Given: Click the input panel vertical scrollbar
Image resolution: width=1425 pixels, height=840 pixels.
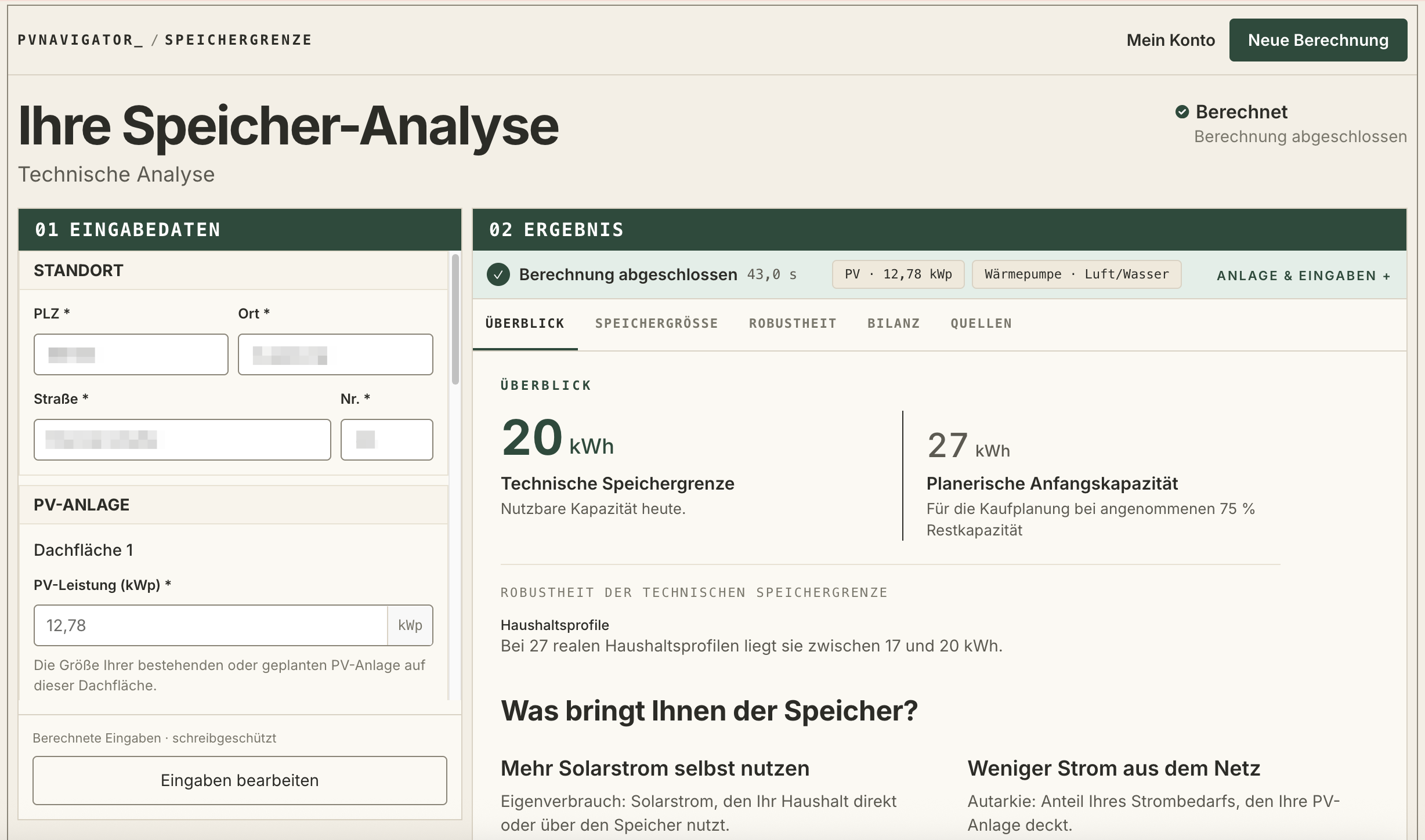Looking at the screenshot, I should (455, 319).
